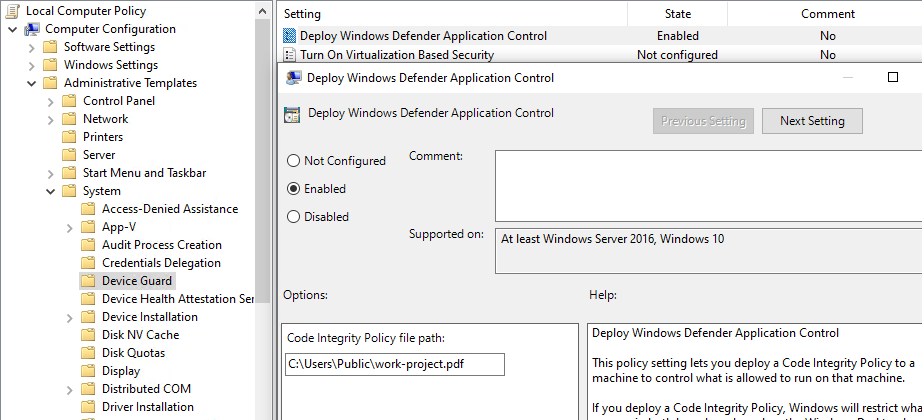
Task: Collapse the System node
Action: pos(51,191)
